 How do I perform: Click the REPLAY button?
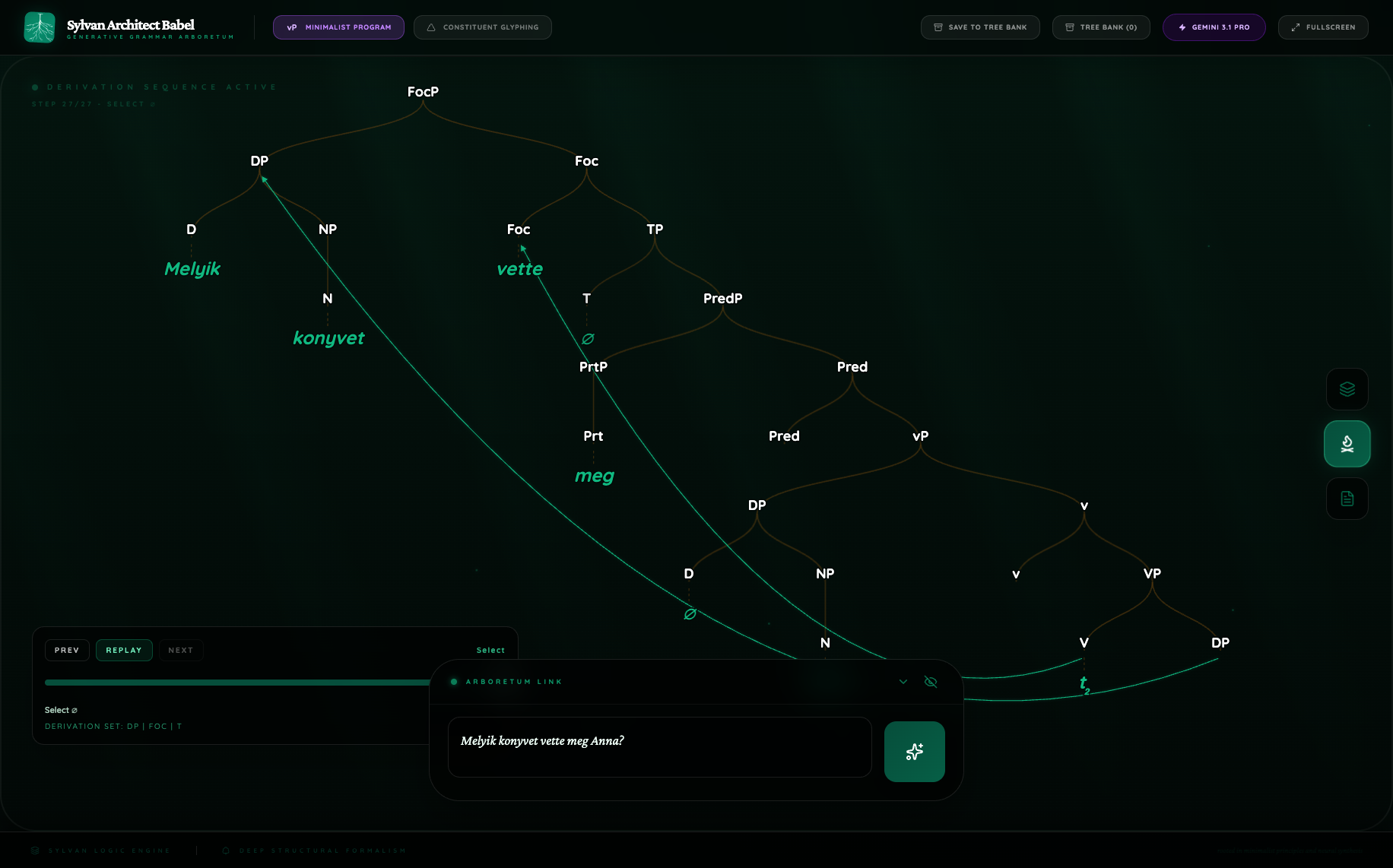[124, 651]
